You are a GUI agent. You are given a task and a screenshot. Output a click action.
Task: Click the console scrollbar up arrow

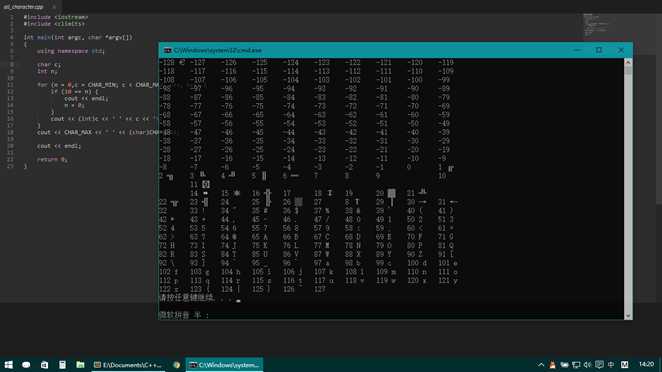click(x=628, y=62)
